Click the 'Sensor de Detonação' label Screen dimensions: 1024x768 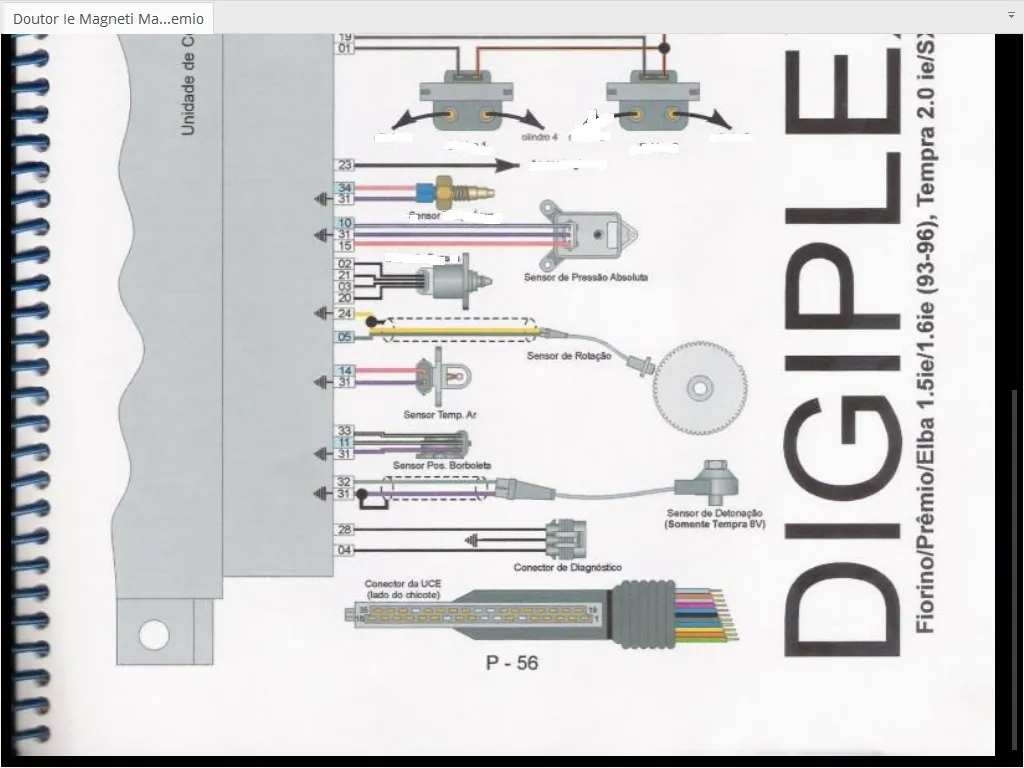tap(714, 513)
